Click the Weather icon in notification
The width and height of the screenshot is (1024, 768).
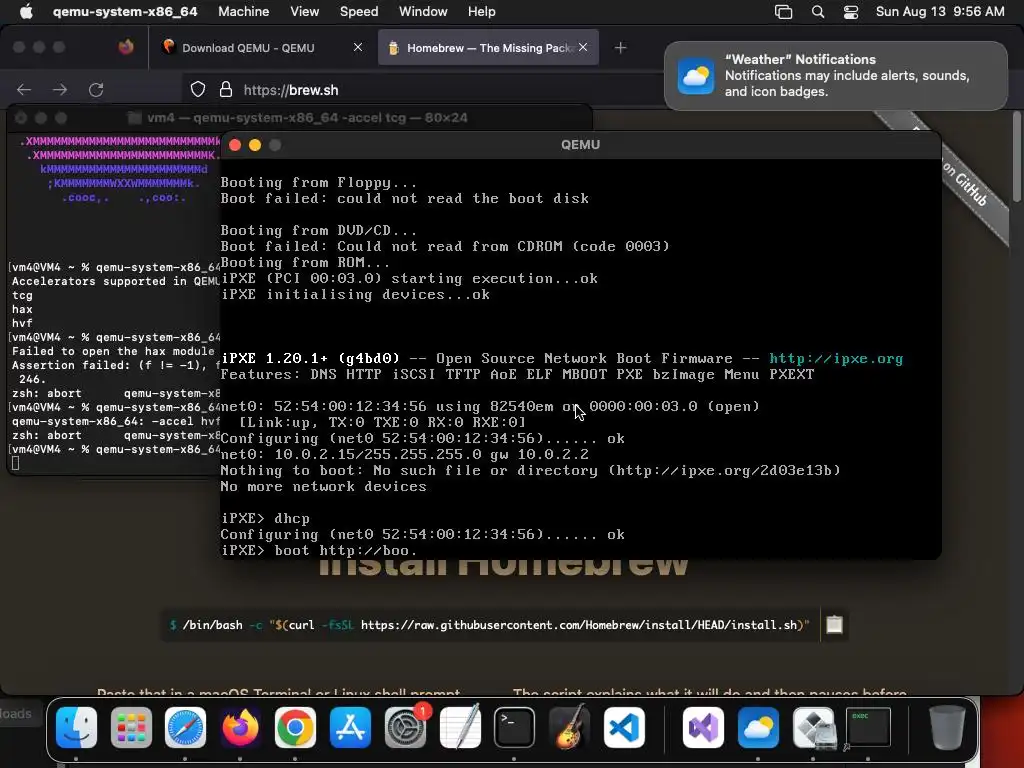click(696, 76)
